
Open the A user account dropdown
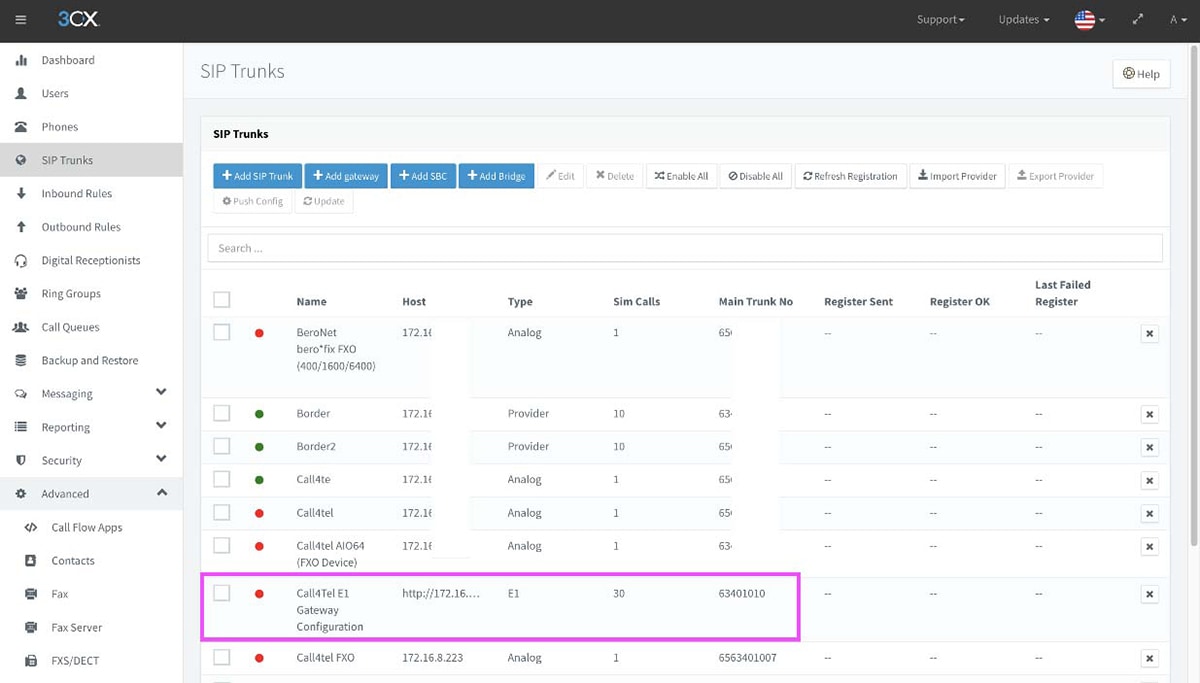(1178, 20)
